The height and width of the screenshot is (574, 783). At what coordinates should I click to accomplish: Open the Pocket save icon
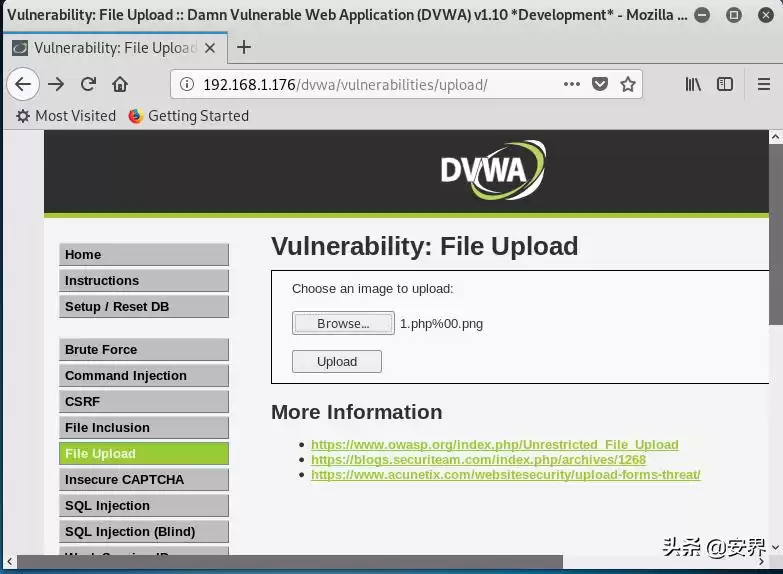tap(600, 85)
